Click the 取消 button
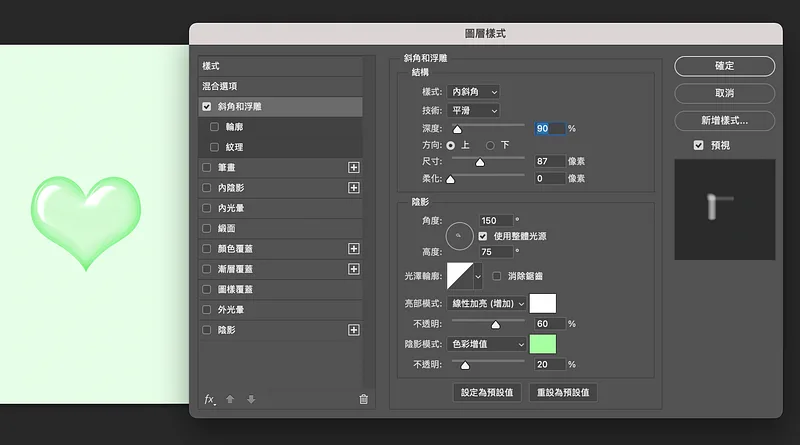Image resolution: width=800 pixels, height=445 pixels. [x=724, y=93]
